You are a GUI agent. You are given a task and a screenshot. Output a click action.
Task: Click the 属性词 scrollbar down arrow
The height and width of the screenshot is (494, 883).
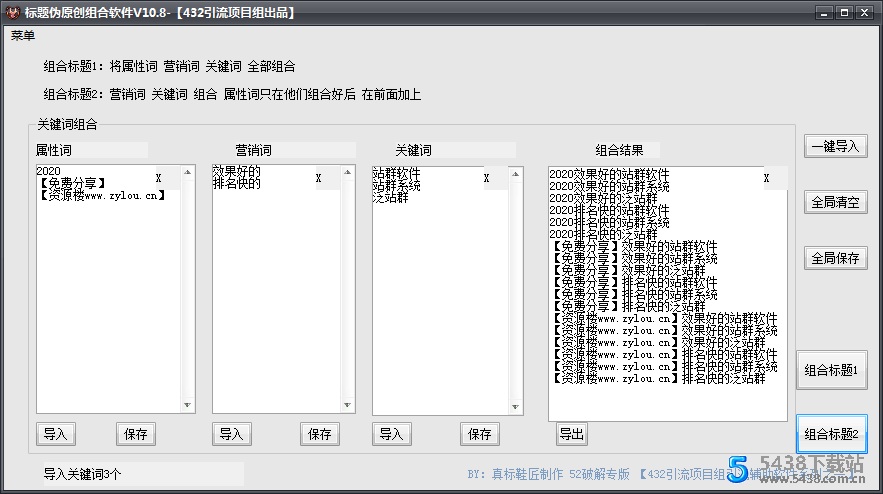click(188, 405)
